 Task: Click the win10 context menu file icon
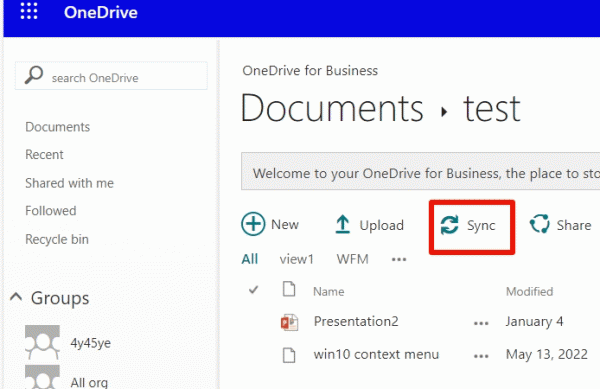tap(289, 355)
